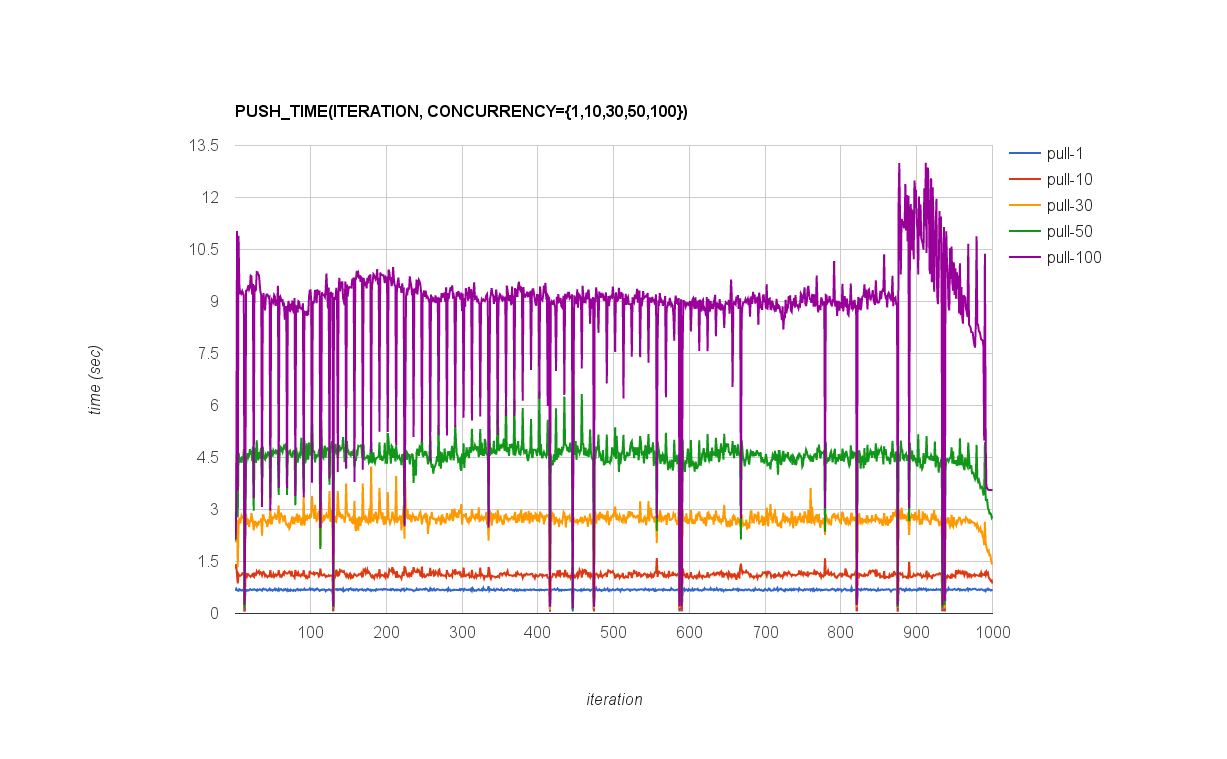Click the red line swatch in legend
Screen dimensions: 1227x759
1023,180
